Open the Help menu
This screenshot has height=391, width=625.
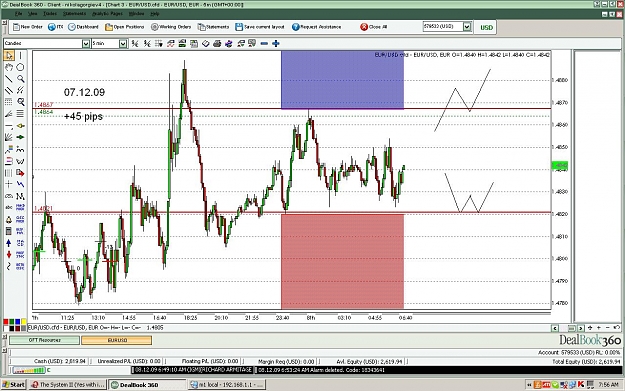click(155, 14)
